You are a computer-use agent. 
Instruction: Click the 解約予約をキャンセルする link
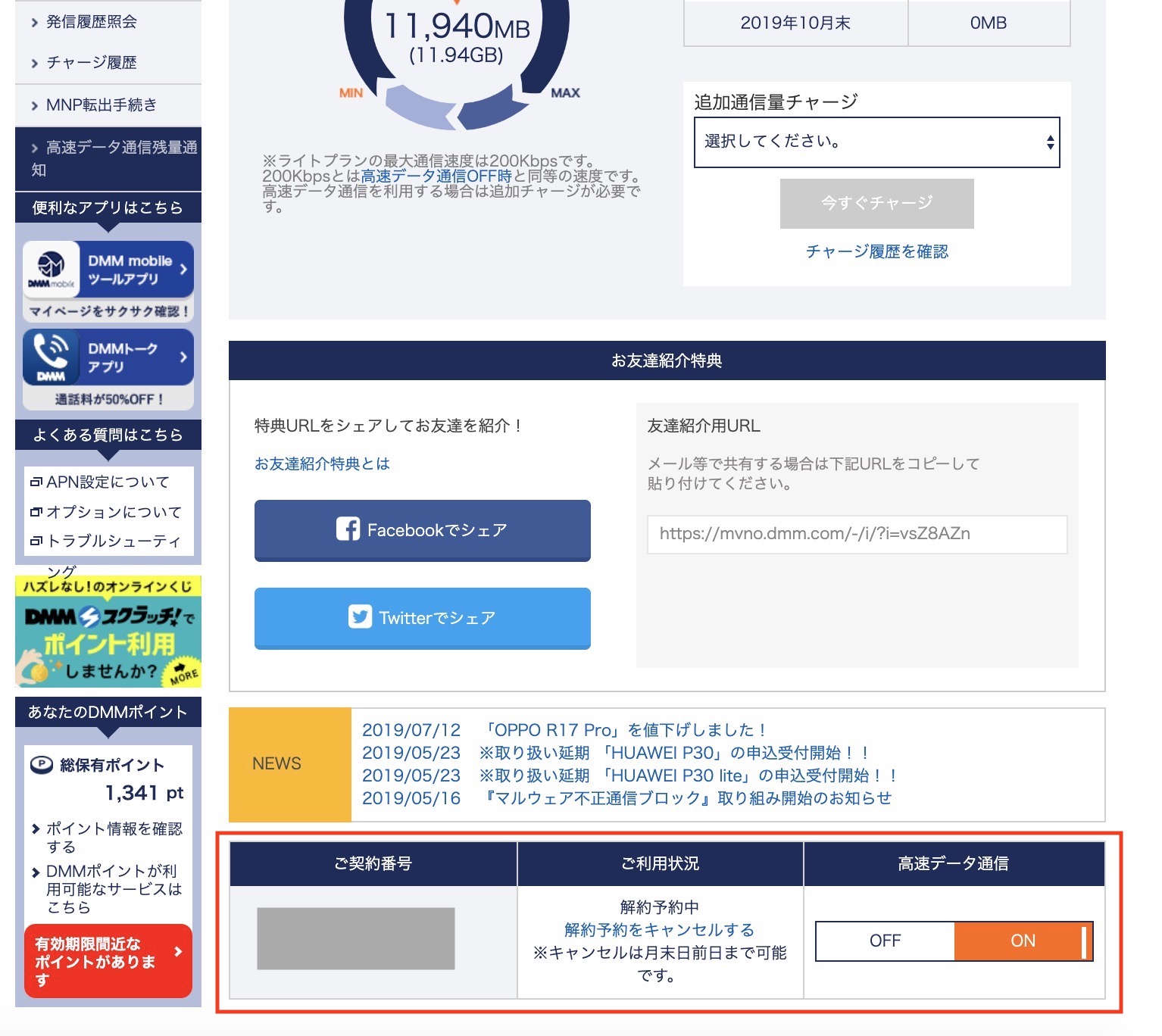click(x=658, y=930)
